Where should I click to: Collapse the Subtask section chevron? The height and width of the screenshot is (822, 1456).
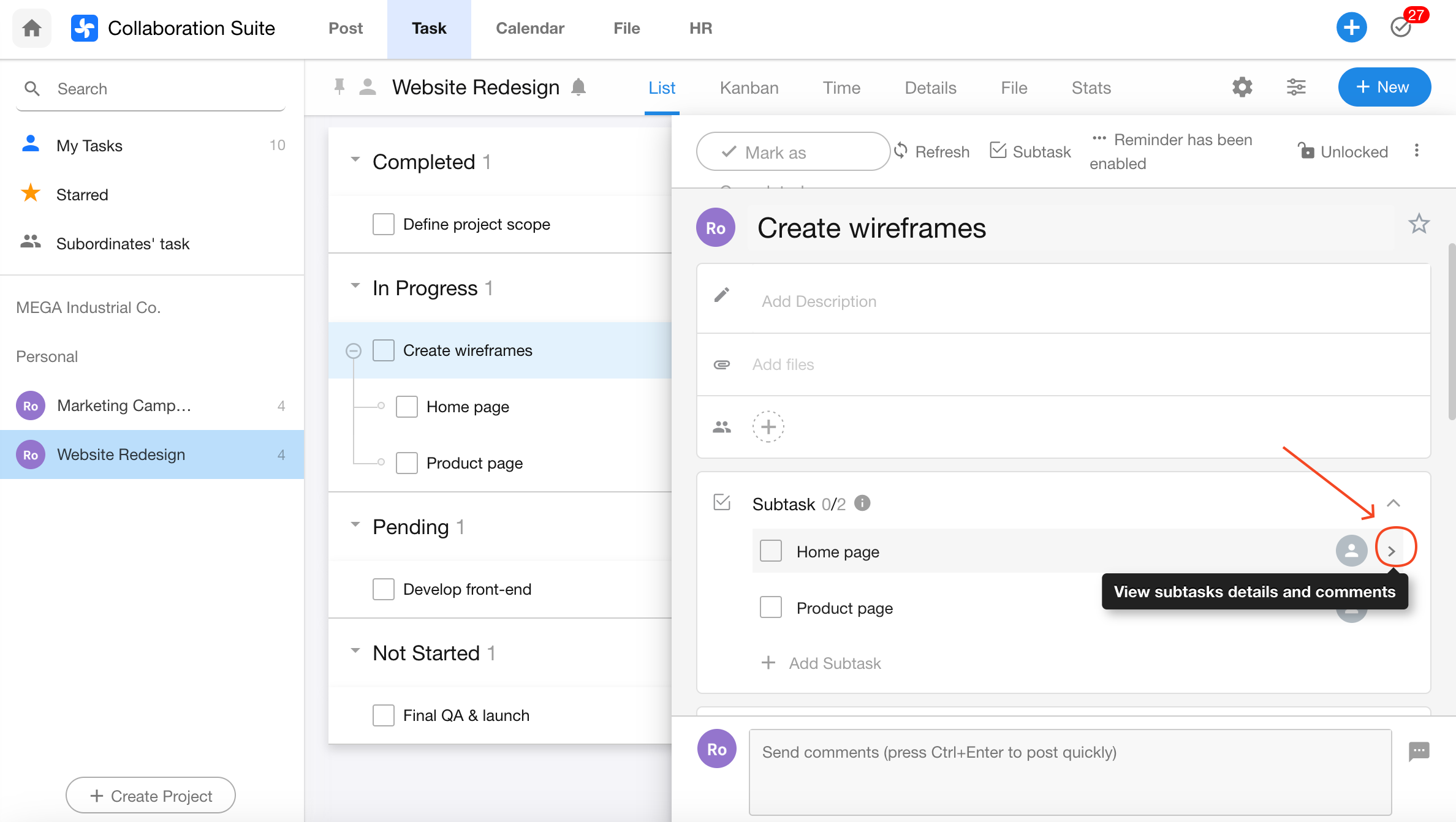pyautogui.click(x=1393, y=503)
